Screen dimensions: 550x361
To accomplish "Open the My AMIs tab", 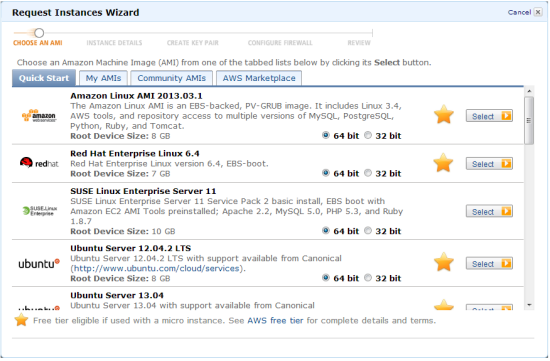I will (103, 78).
